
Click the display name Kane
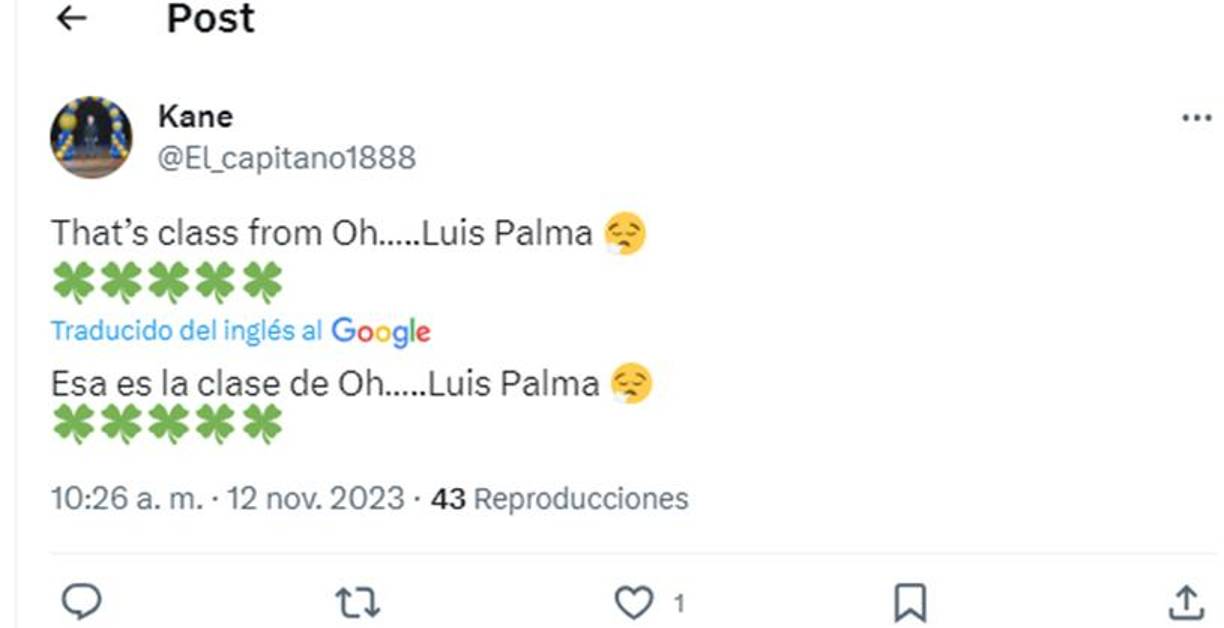click(x=195, y=117)
